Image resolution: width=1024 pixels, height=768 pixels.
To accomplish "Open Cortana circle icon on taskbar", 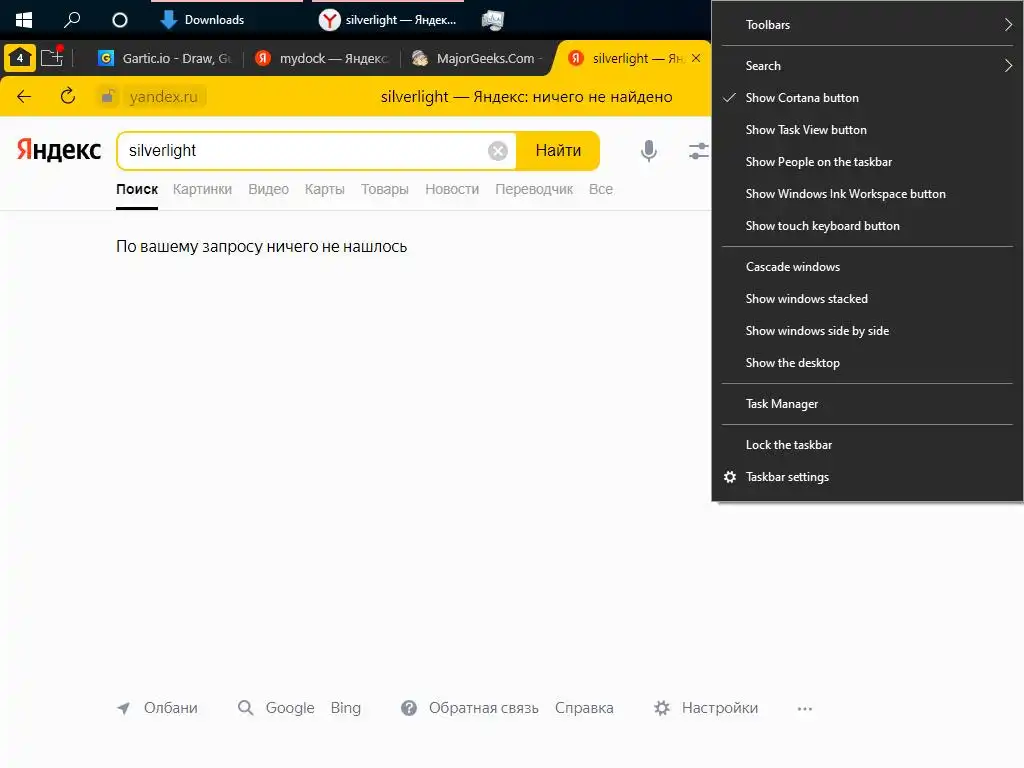I will (x=120, y=20).
